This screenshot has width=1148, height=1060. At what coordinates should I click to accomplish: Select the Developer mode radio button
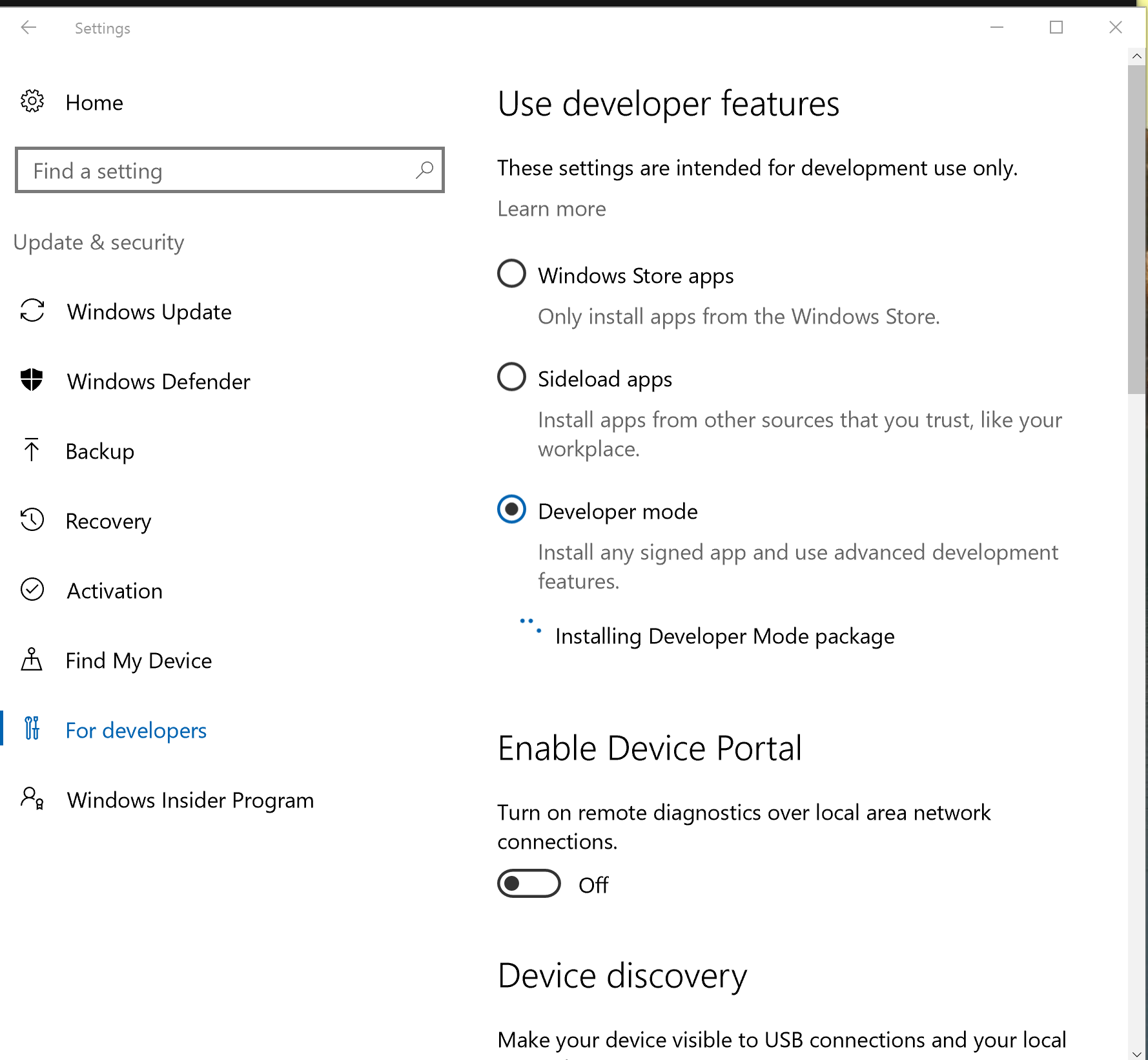coord(511,509)
